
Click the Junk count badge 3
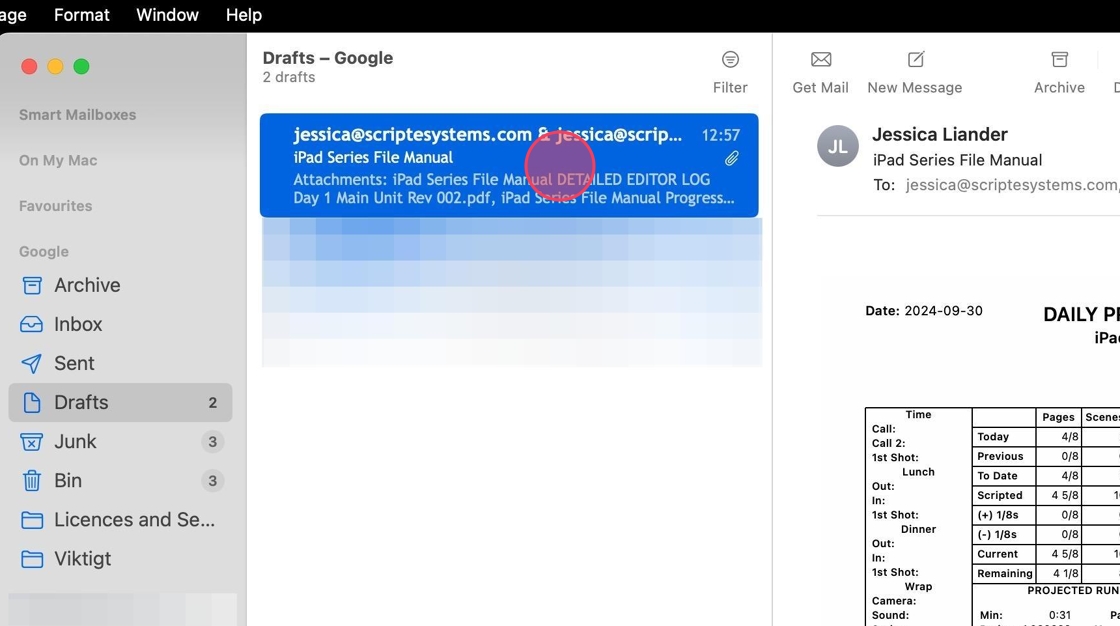tap(212, 442)
